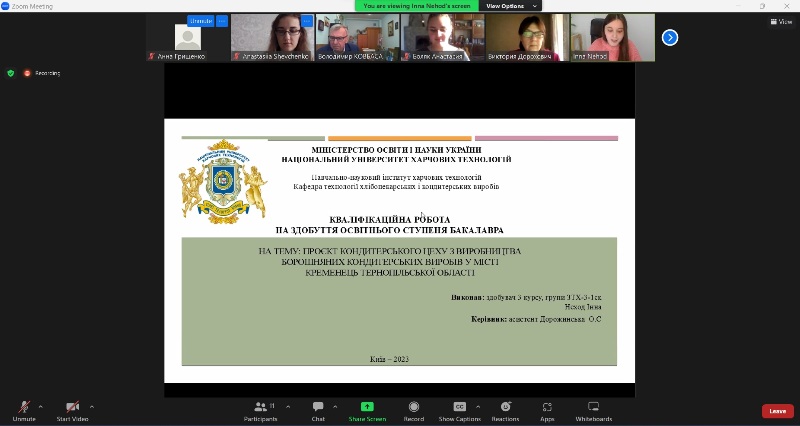Select Anastasia Shevchenko's video thumbnail
The height and width of the screenshot is (426, 800).
[272, 37]
